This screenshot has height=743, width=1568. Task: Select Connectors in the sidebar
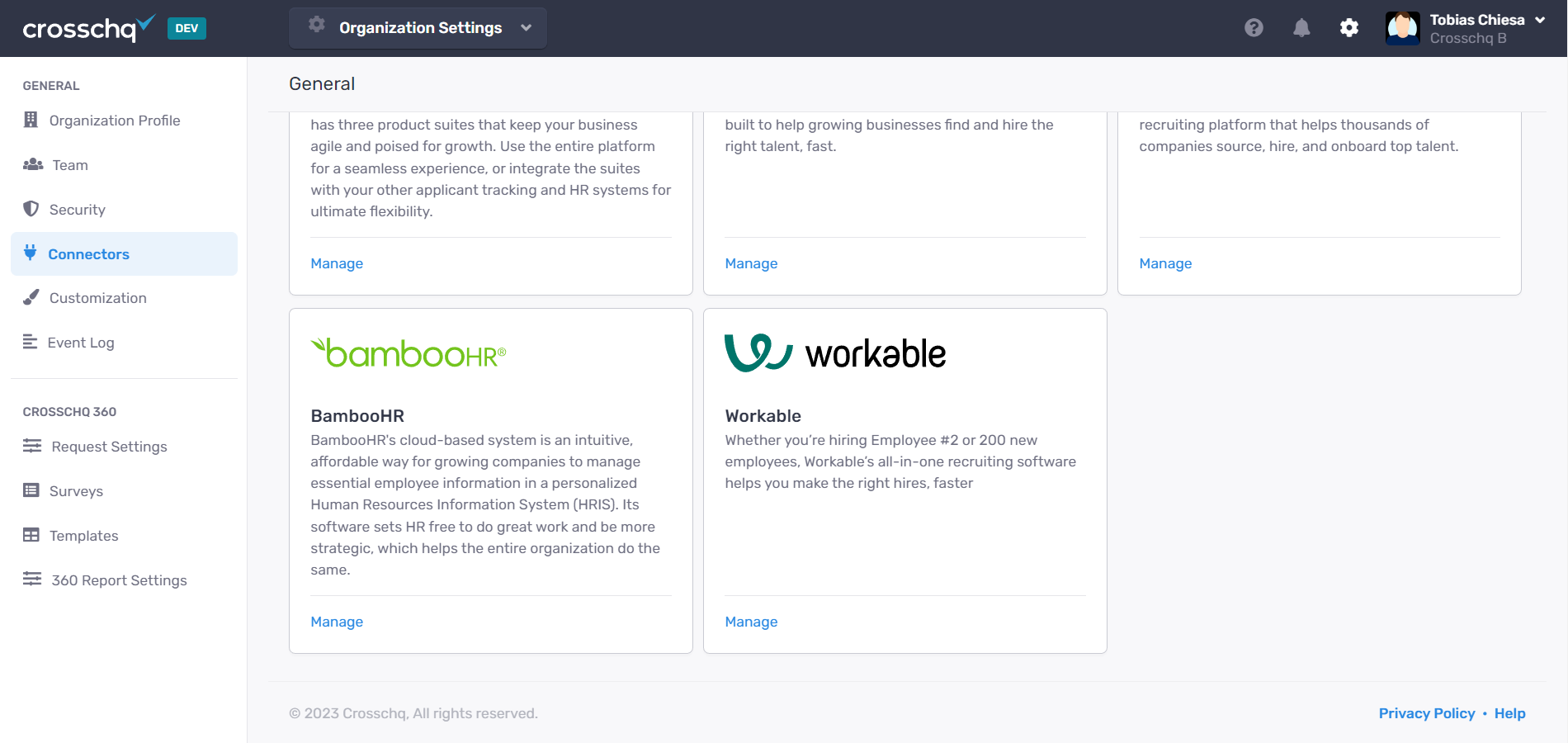coord(124,253)
